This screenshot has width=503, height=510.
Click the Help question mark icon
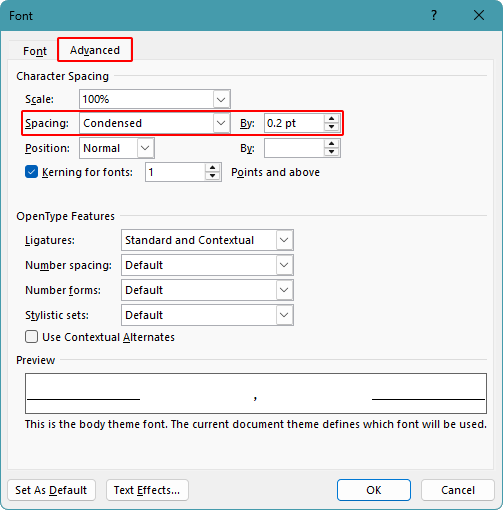(434, 15)
